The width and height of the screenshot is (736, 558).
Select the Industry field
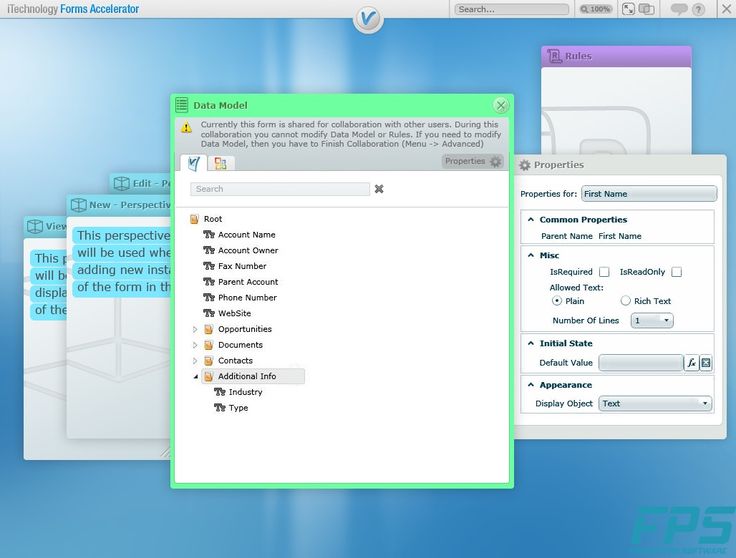pyautogui.click(x=245, y=392)
